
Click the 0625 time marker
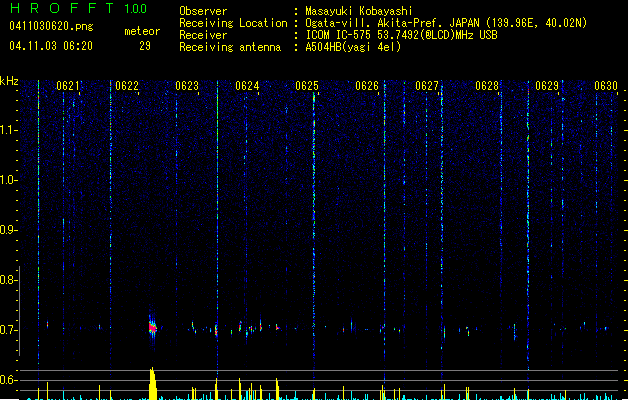click(307, 86)
